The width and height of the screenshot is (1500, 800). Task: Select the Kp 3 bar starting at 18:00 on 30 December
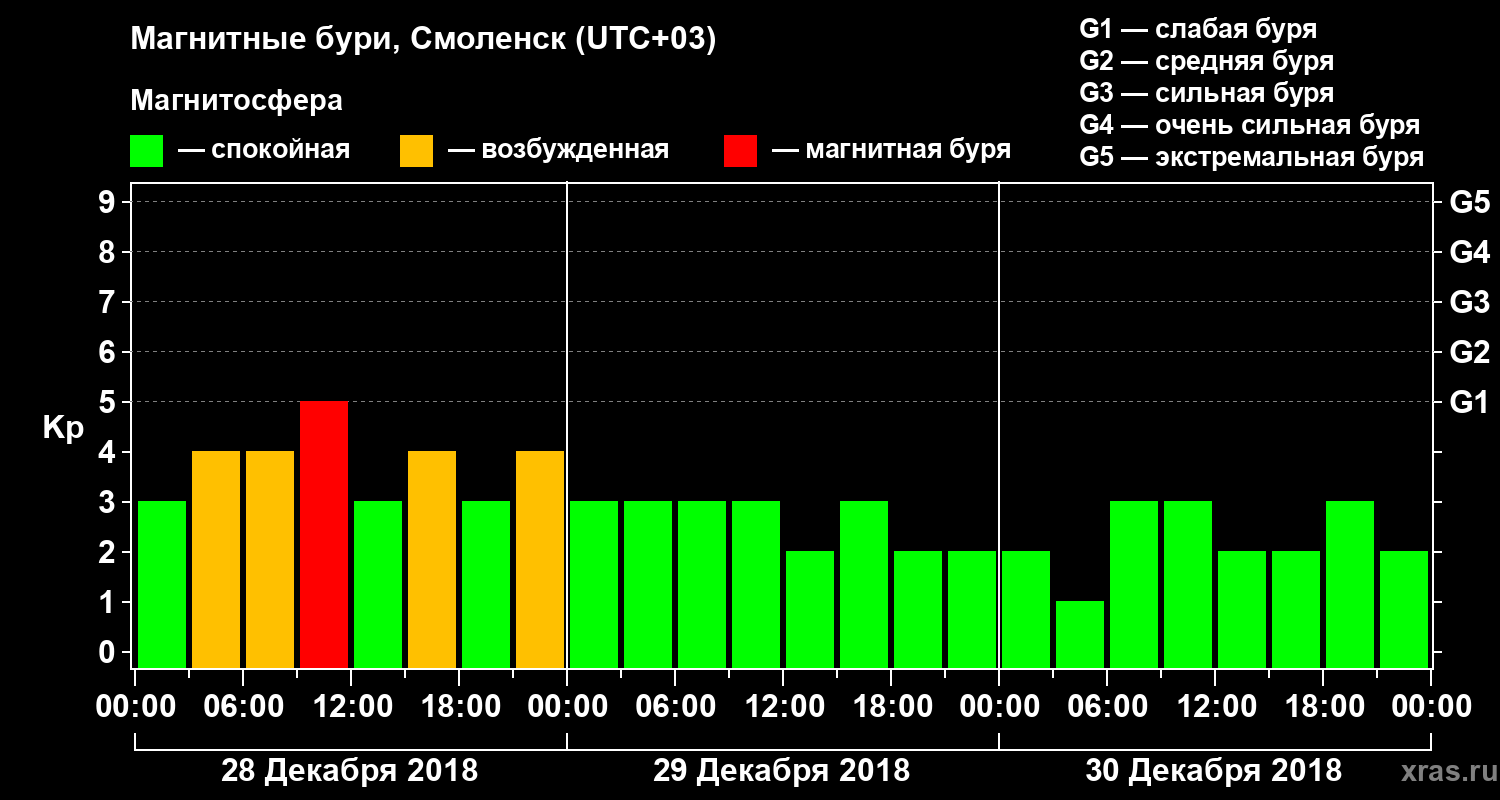pyautogui.click(x=1350, y=584)
